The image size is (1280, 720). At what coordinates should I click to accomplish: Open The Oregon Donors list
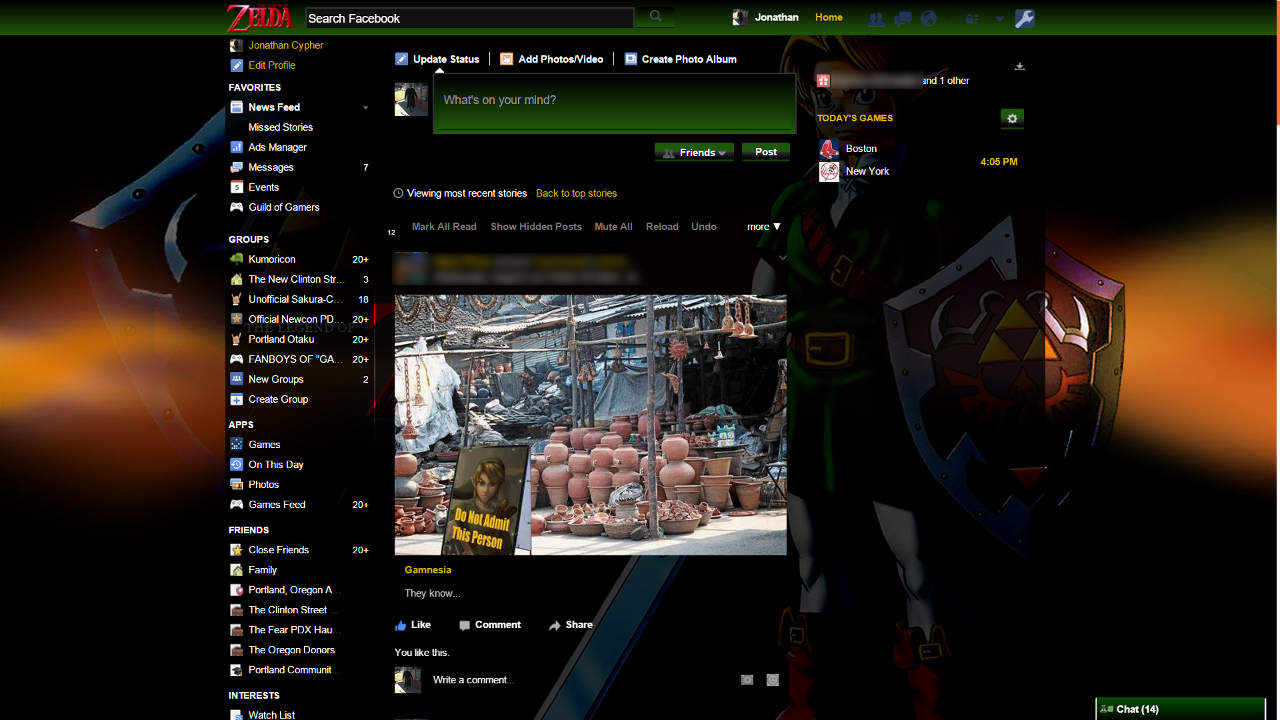292,650
